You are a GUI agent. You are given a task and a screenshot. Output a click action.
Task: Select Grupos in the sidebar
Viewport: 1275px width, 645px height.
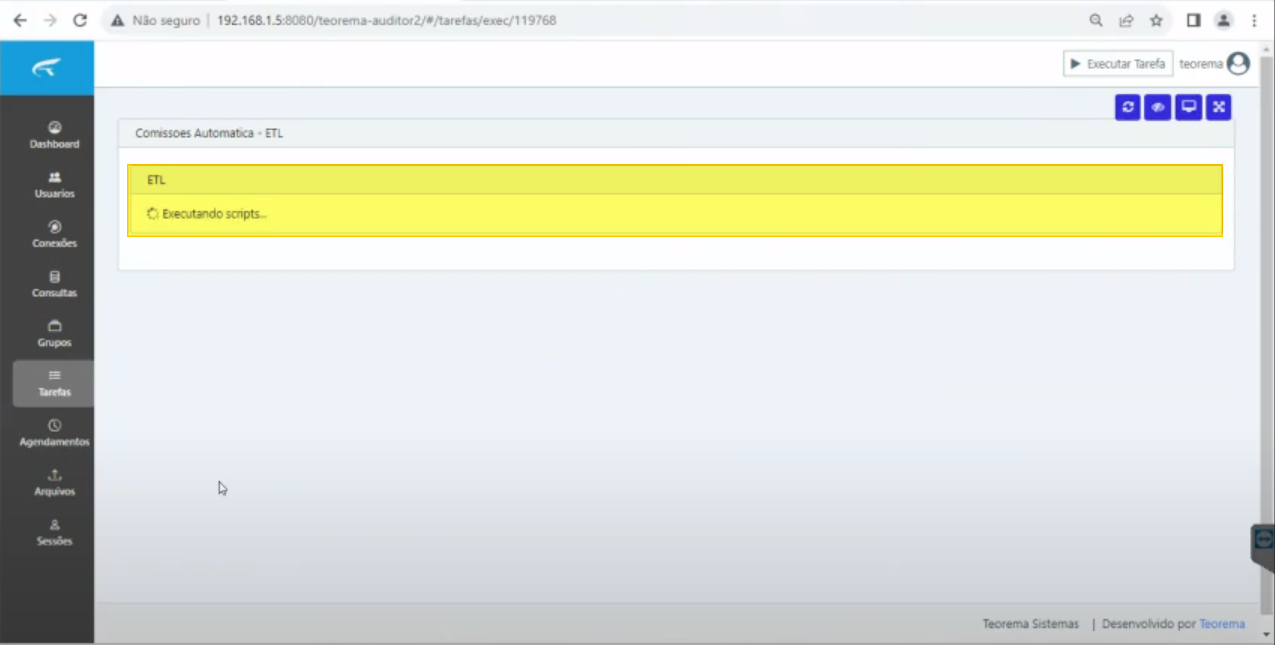(x=54, y=333)
